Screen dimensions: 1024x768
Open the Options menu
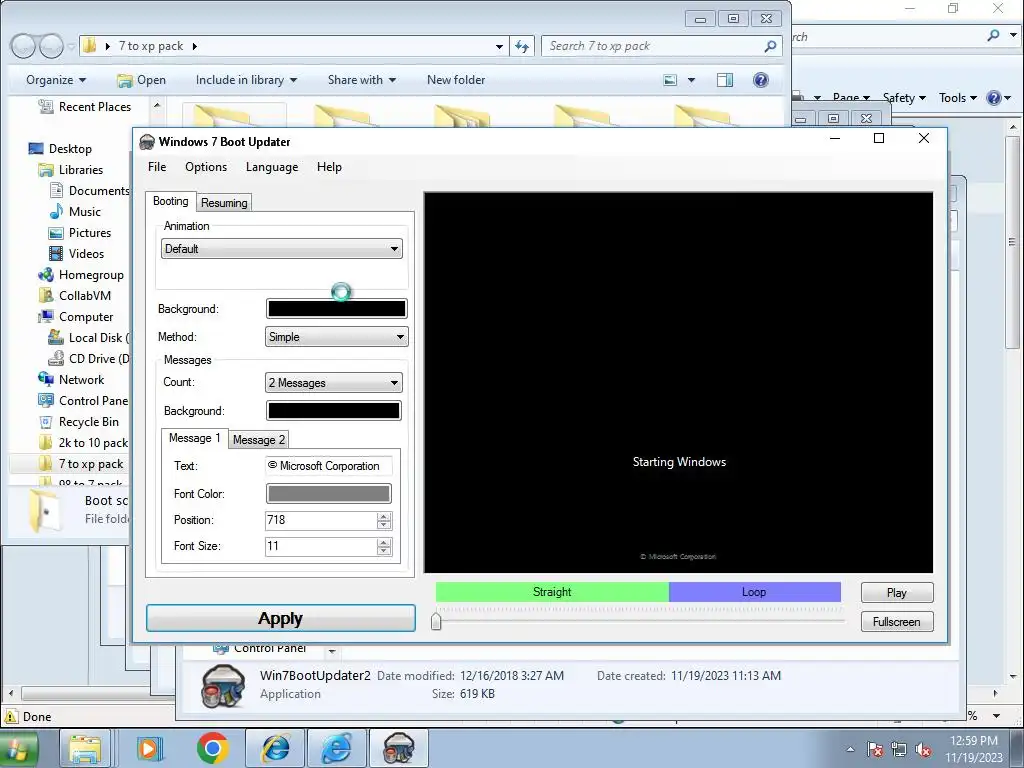206,167
